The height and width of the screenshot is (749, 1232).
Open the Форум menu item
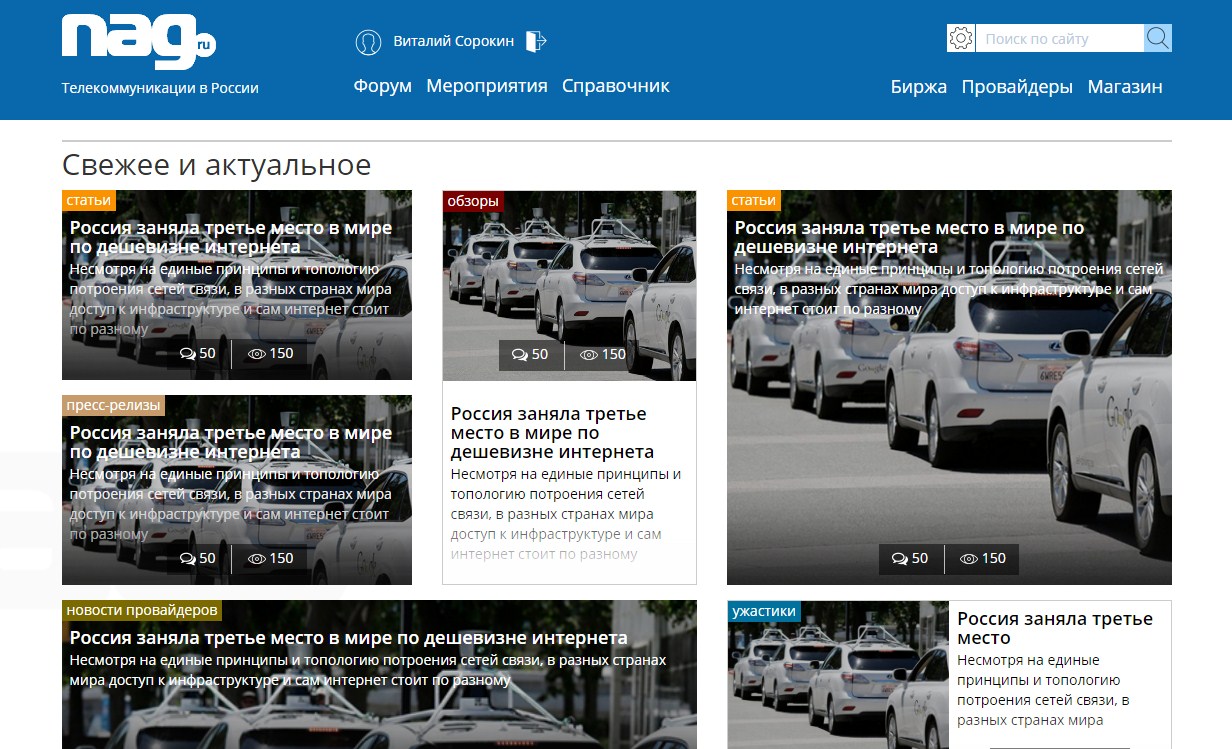[x=382, y=86]
